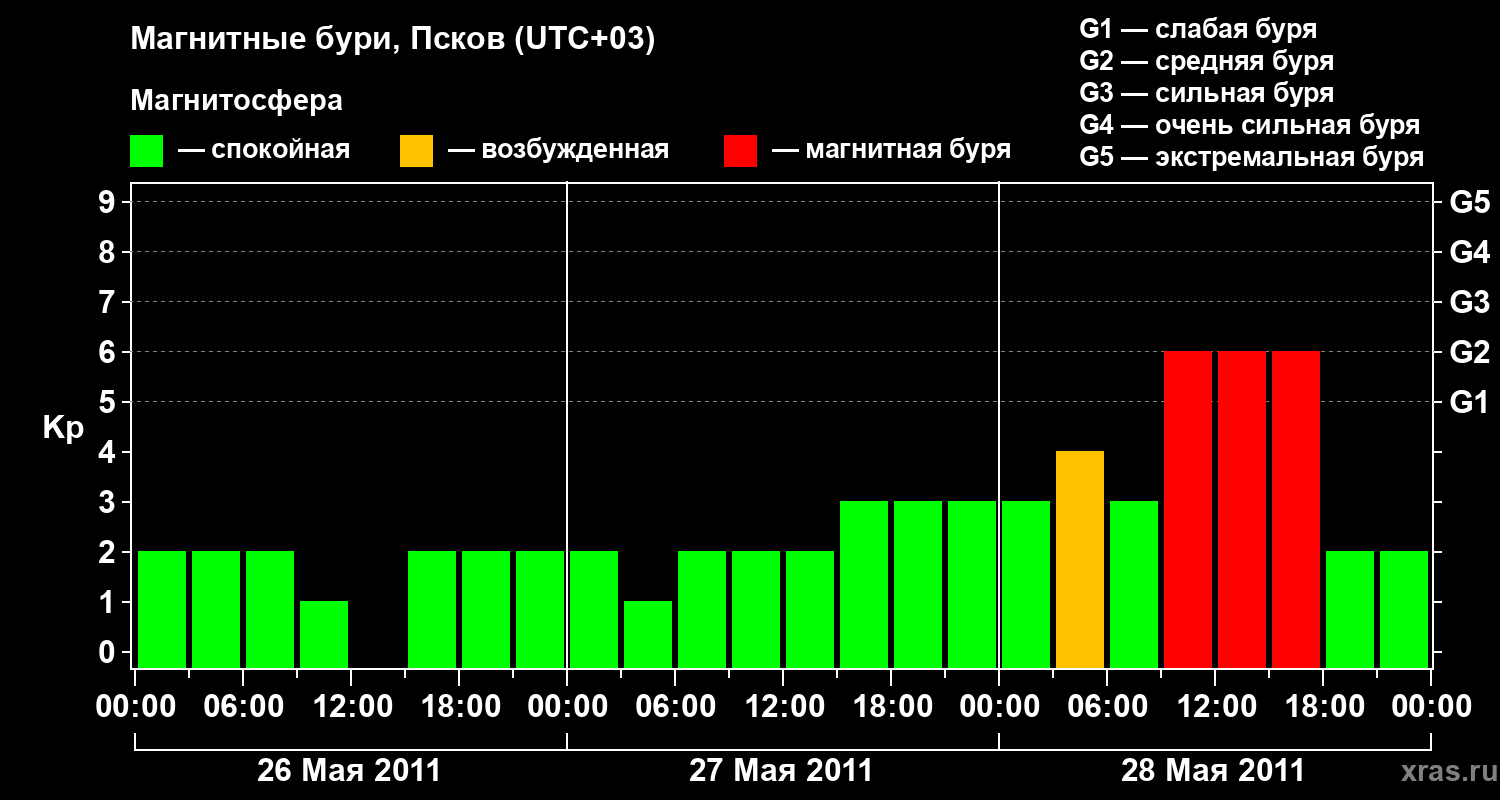
Task: Click legend line 'G1 — слабая буря'
Action: coord(1198,29)
